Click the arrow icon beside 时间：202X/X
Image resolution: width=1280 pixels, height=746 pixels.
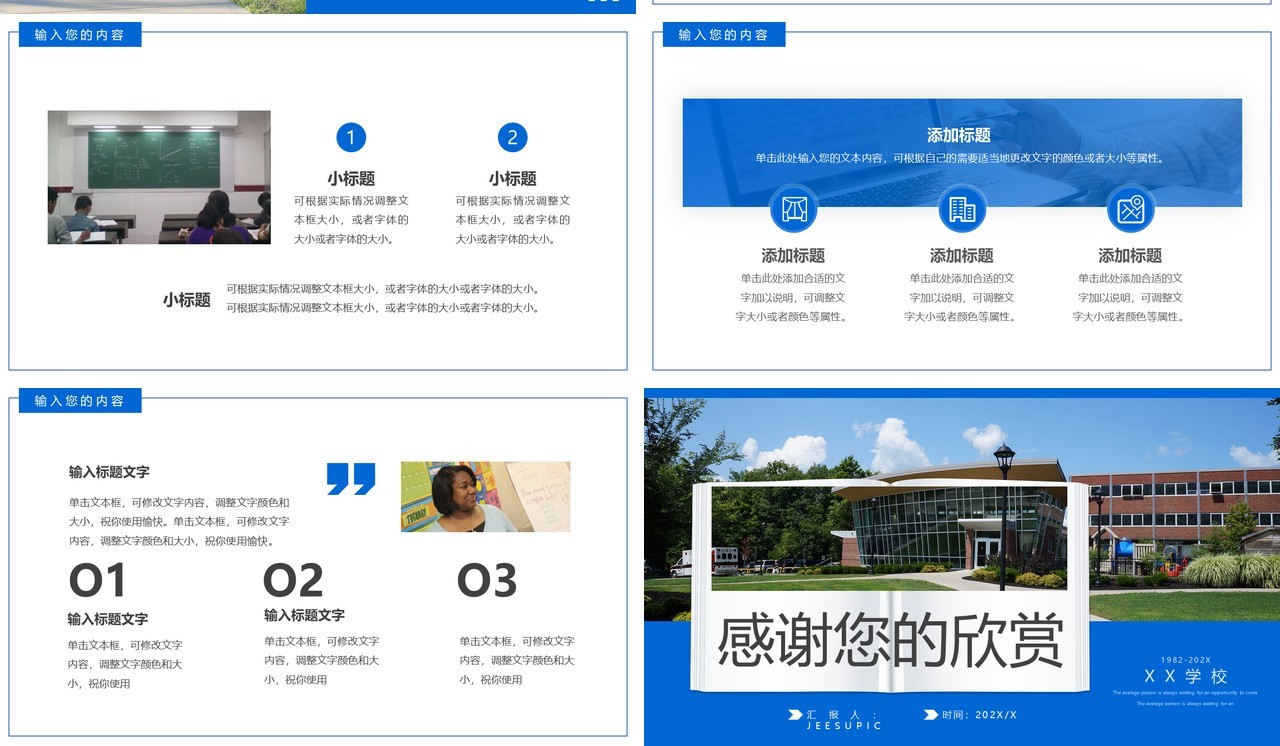click(932, 714)
